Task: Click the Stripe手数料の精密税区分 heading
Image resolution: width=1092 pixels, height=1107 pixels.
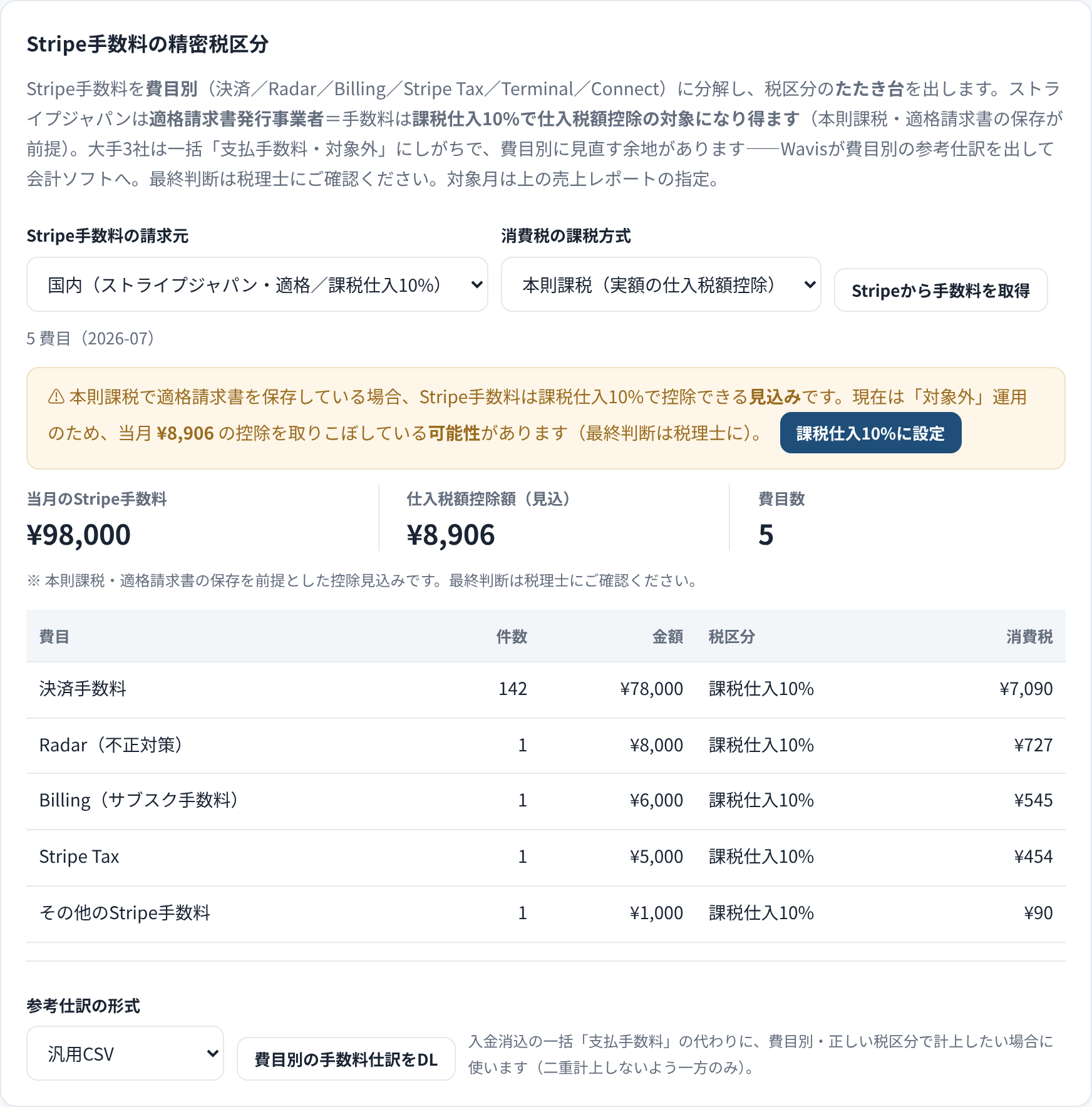Action: click(148, 44)
